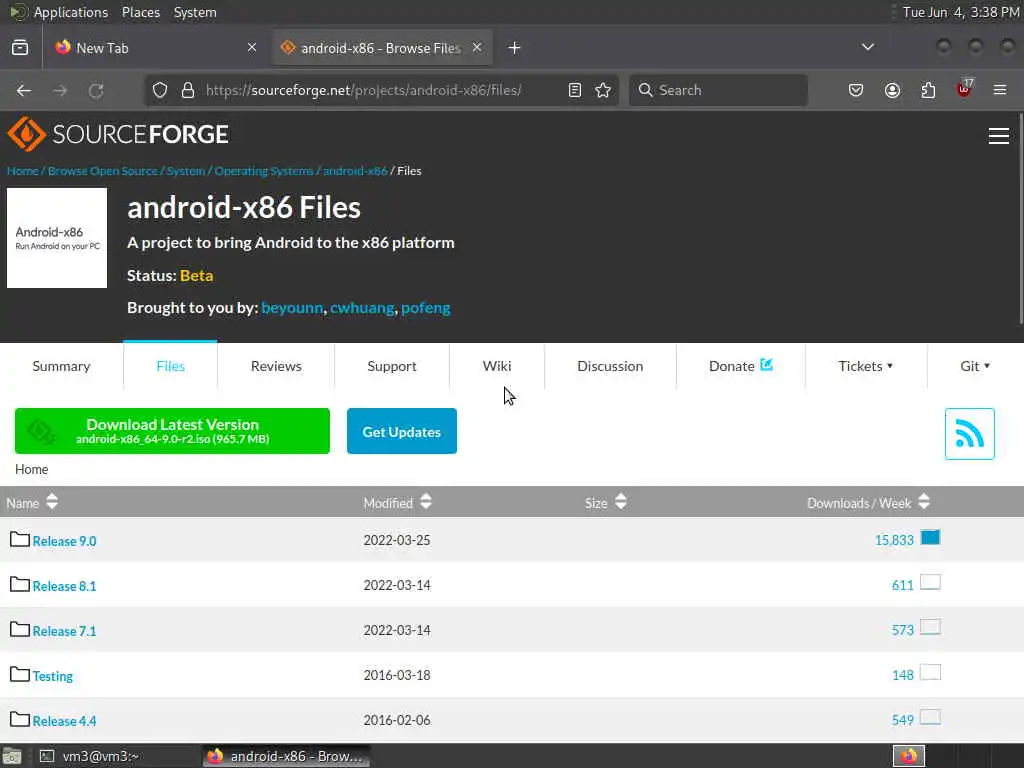Open the Firefox account icon
This screenshot has height=768, width=1024.
[x=892, y=90]
